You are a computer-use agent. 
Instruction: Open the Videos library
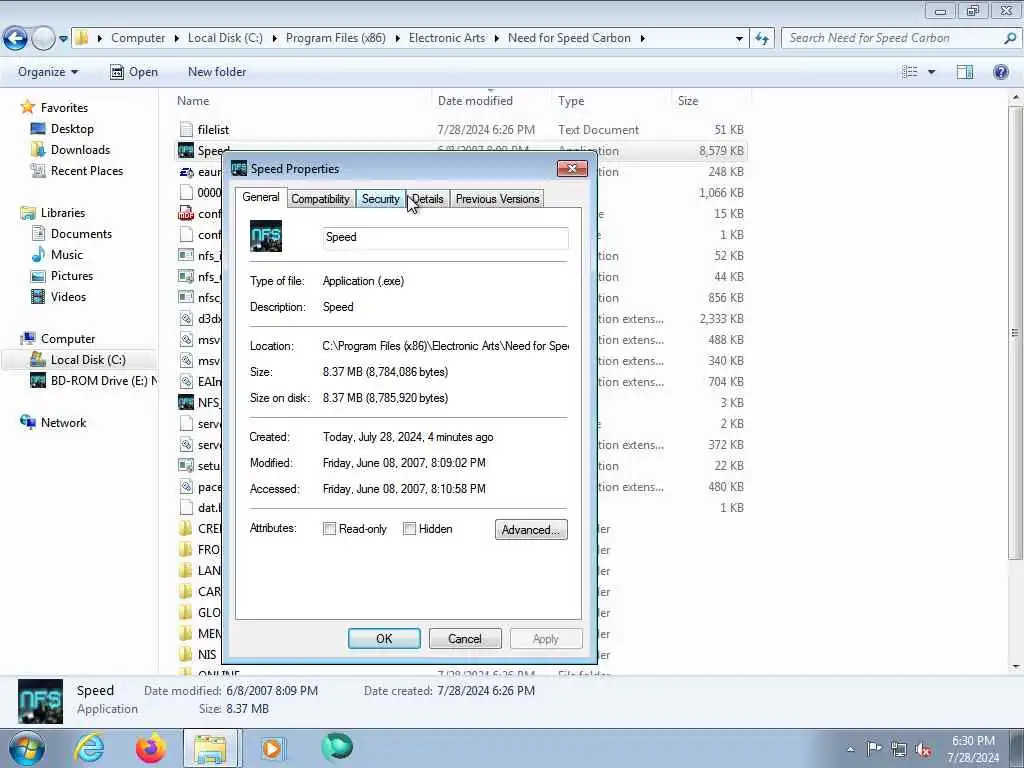pyautogui.click(x=68, y=296)
